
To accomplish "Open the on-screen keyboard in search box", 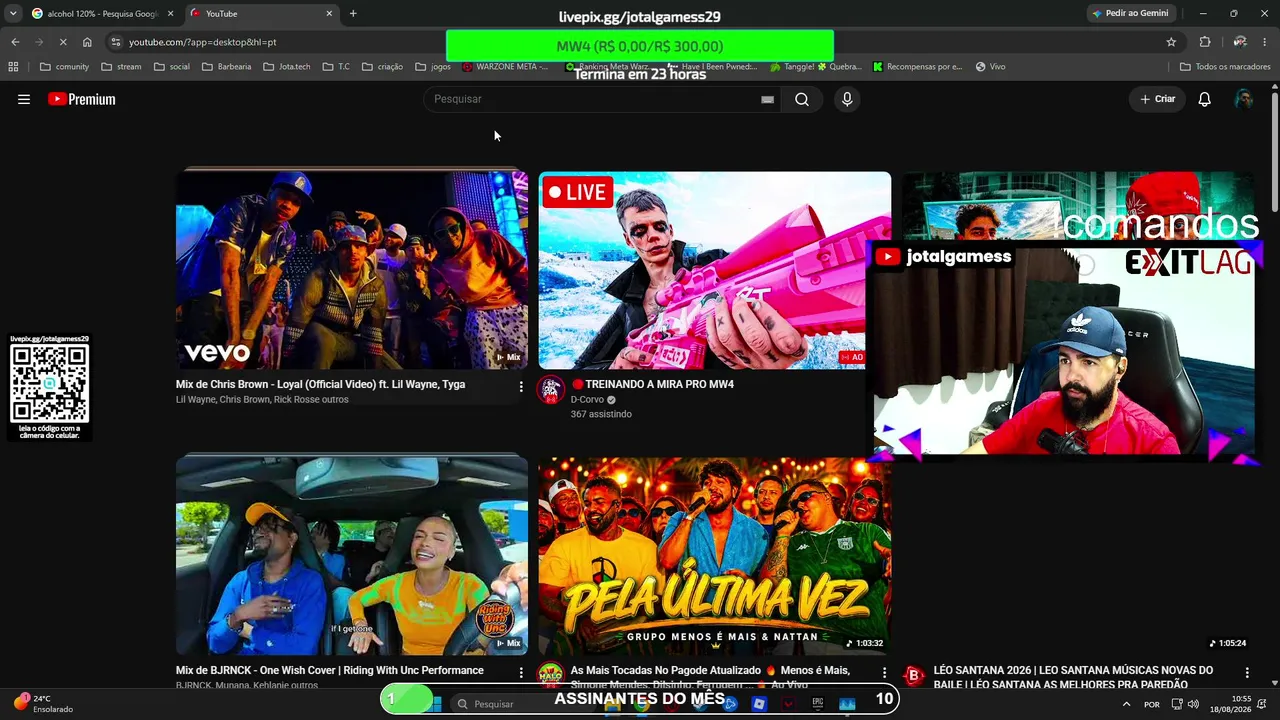I will (x=767, y=99).
